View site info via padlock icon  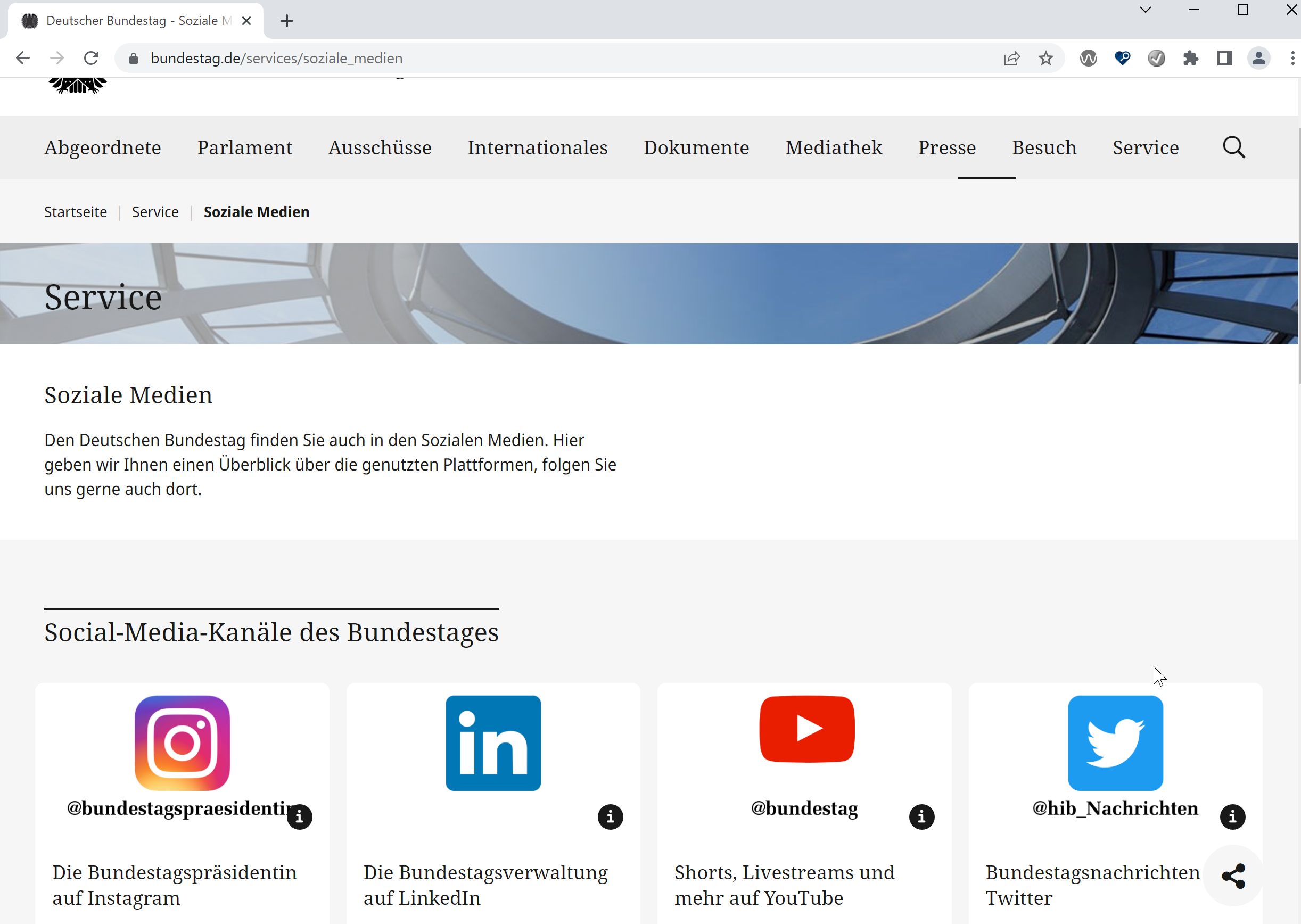(134, 58)
